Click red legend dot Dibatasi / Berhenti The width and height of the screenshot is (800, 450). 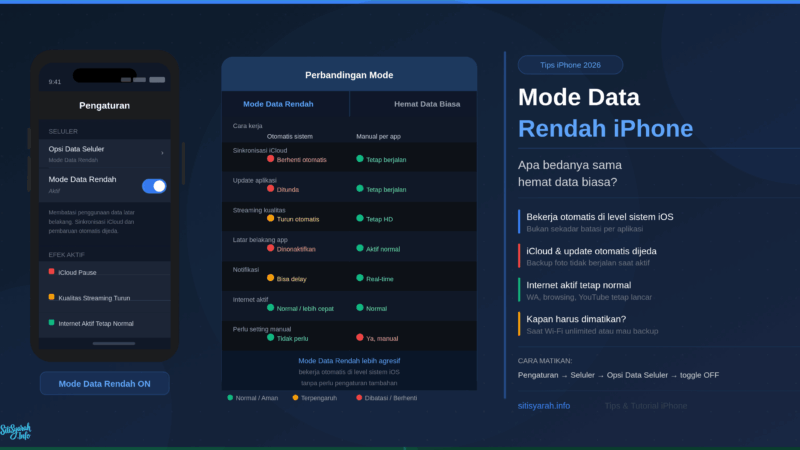(359, 397)
